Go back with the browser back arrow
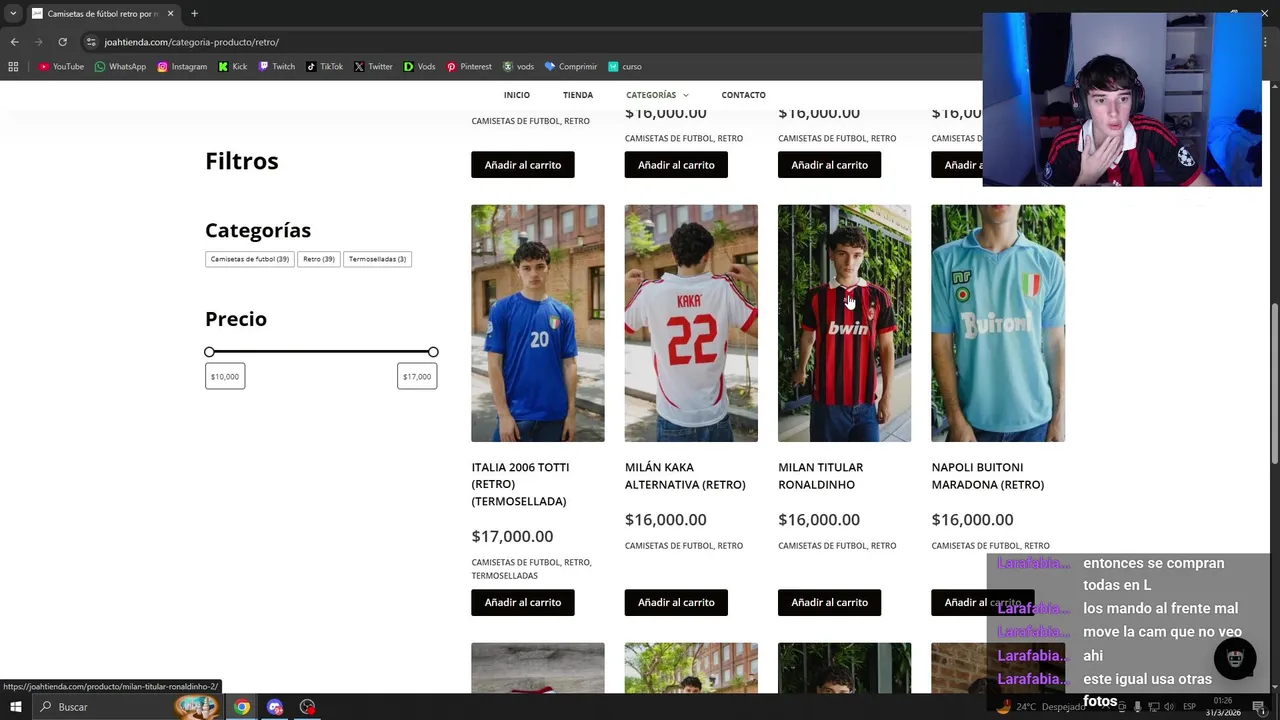Image resolution: width=1280 pixels, height=720 pixels. [14, 42]
